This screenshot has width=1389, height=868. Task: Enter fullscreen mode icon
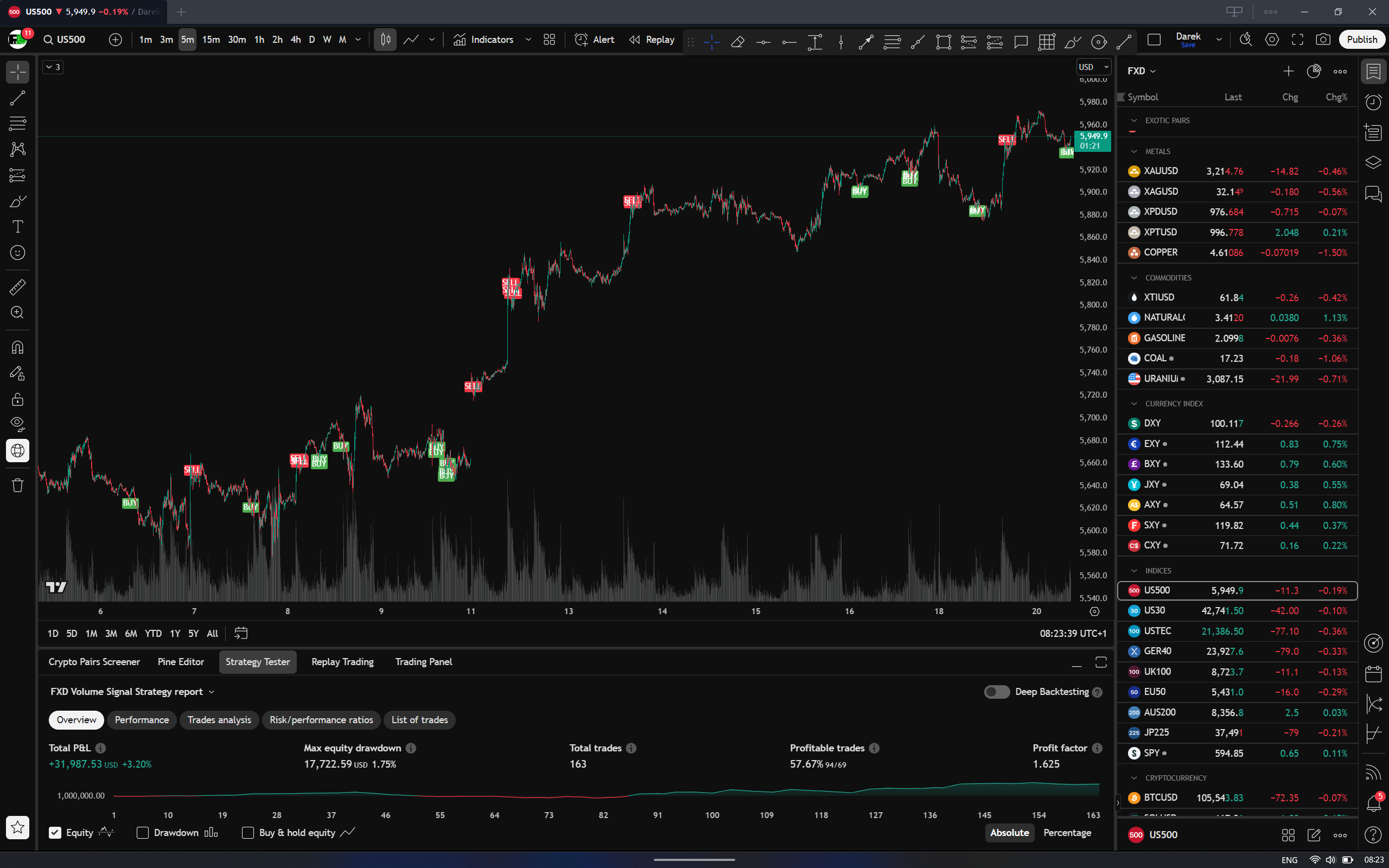pos(1297,40)
